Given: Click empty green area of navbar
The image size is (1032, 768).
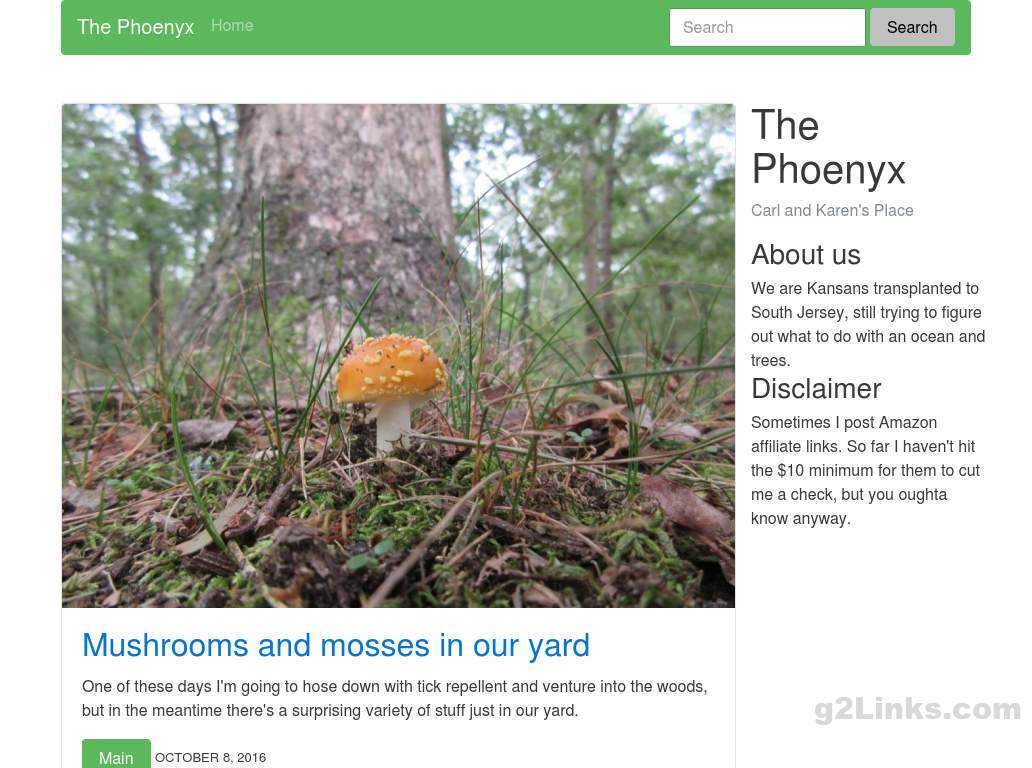Looking at the screenshot, I should [461, 27].
